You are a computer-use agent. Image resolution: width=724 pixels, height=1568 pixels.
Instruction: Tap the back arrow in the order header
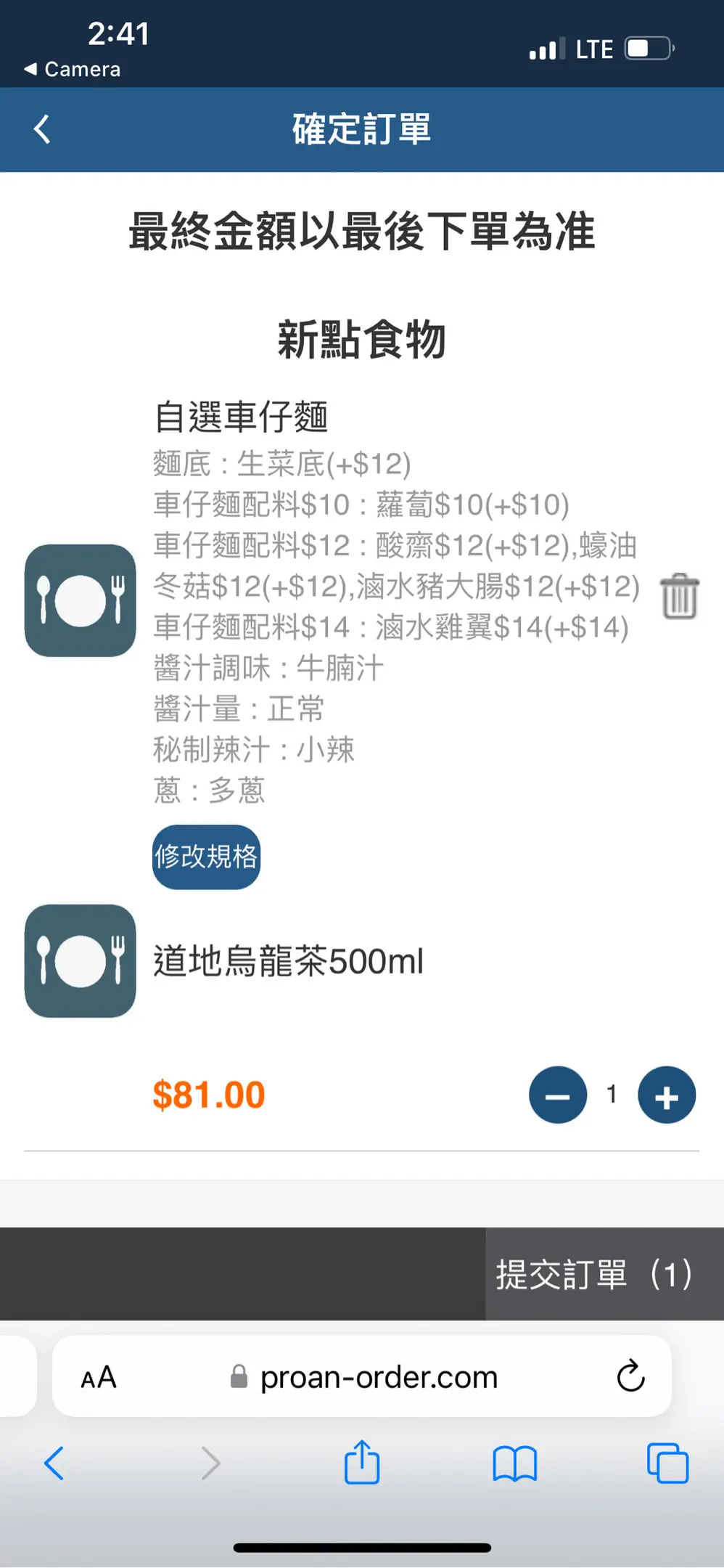(43, 129)
